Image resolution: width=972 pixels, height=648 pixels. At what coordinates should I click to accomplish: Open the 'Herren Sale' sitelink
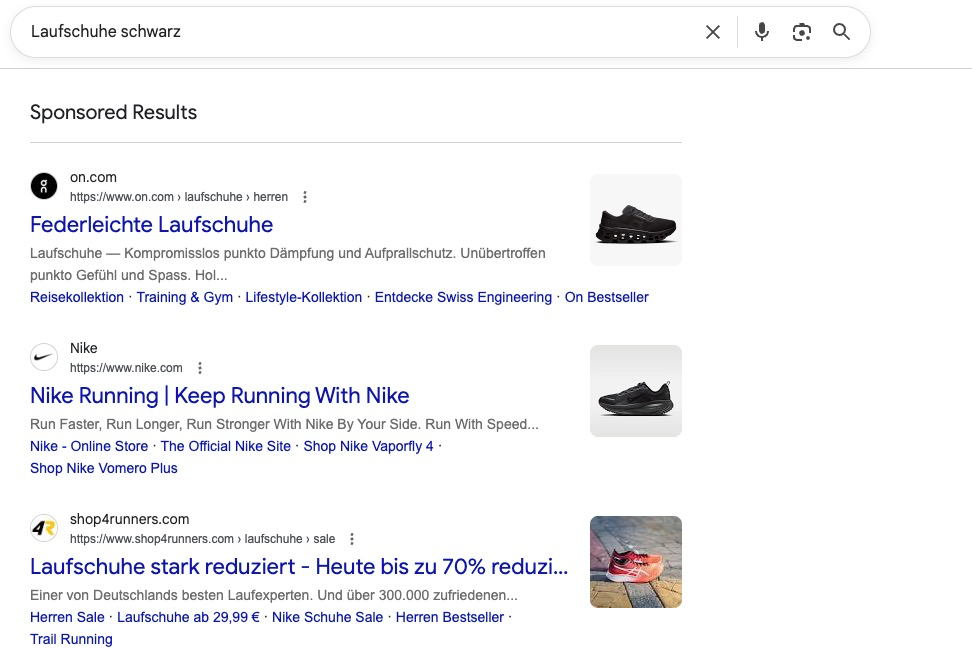[67, 618]
